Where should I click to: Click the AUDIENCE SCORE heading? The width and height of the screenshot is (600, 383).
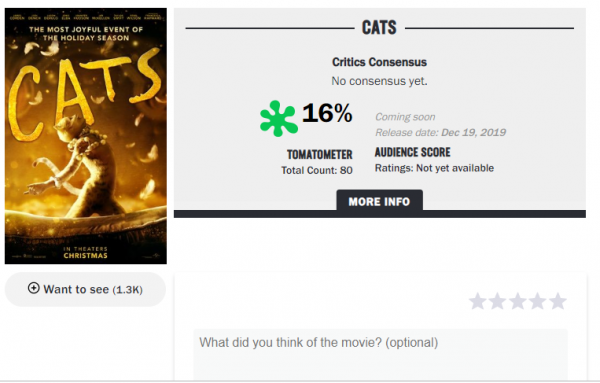(x=412, y=152)
